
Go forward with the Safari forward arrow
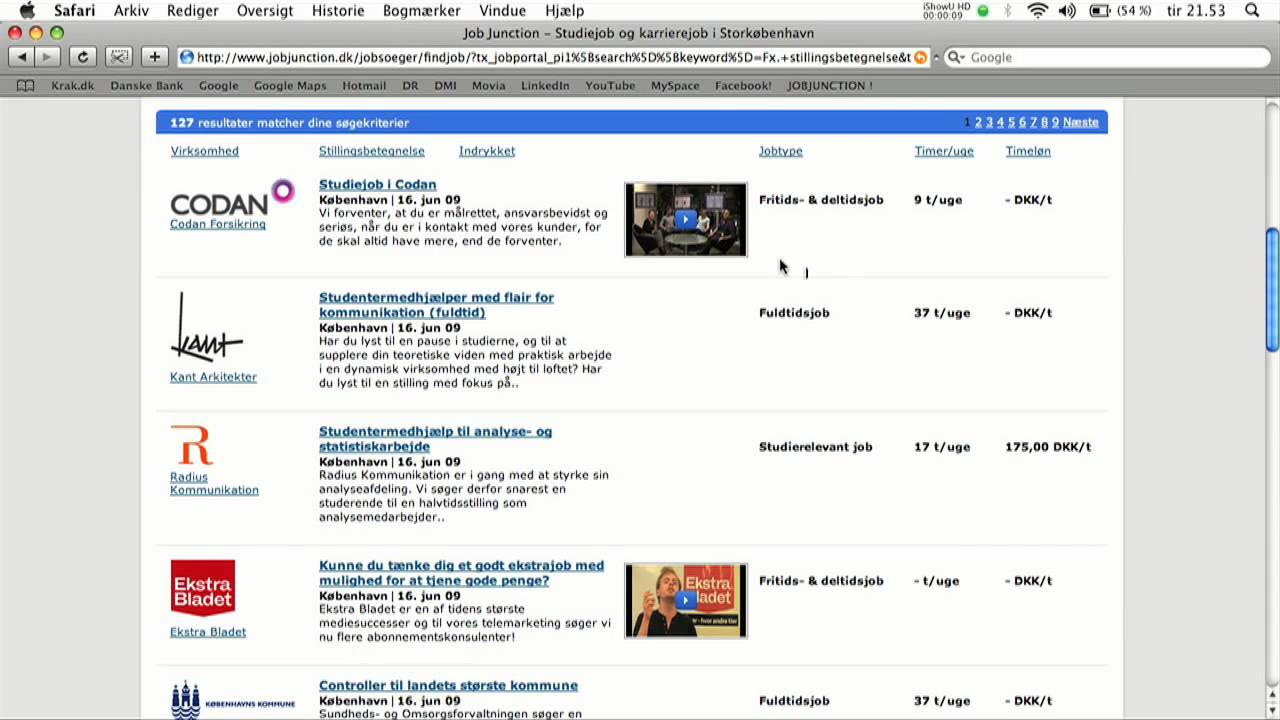47,57
